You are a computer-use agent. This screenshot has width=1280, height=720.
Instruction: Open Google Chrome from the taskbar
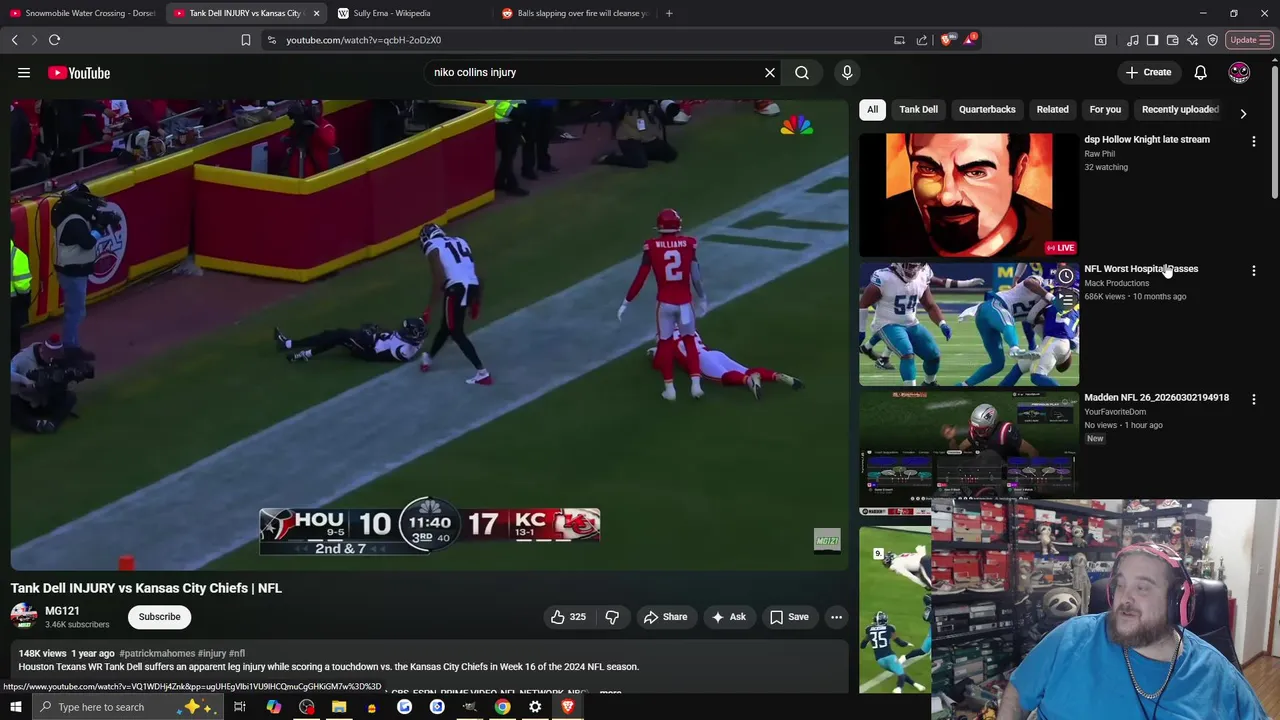502,707
